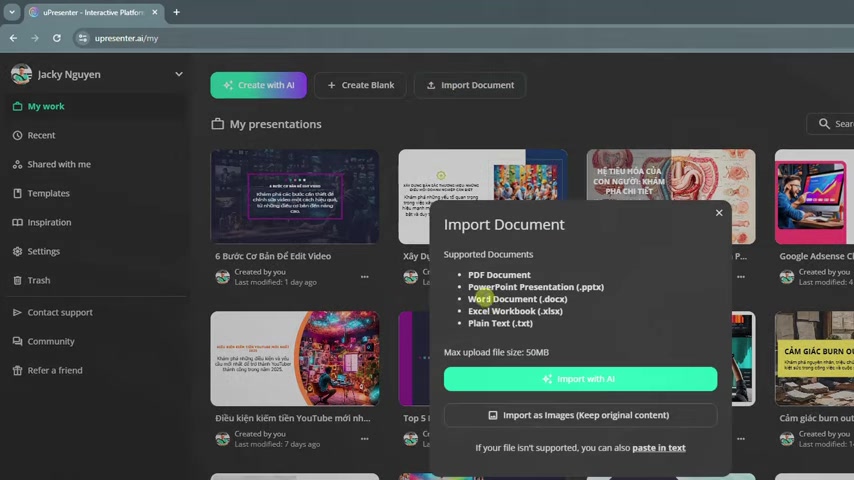Screen dimensions: 854x480
Task: Click Refer a friend in sidebar
Action: tap(95, 370)
